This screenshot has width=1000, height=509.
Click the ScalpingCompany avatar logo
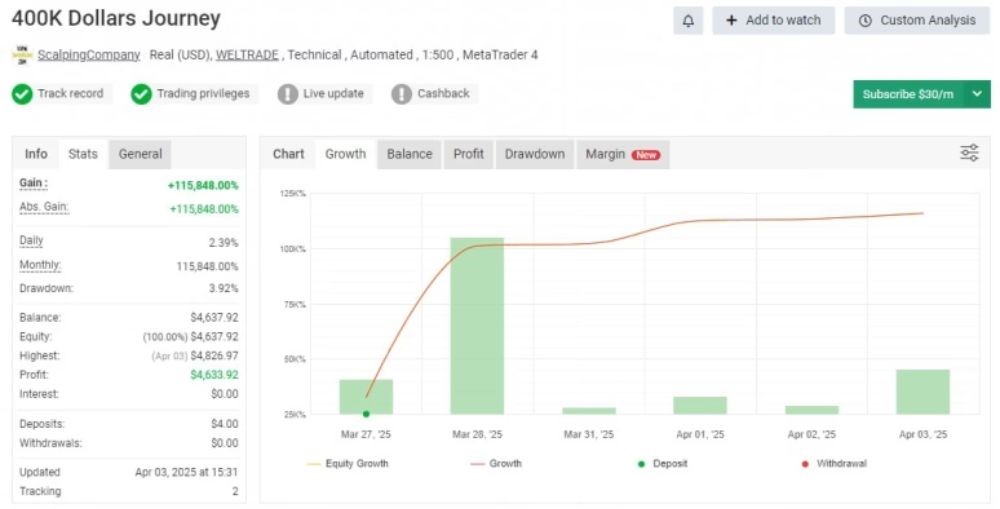pyautogui.click(x=22, y=55)
